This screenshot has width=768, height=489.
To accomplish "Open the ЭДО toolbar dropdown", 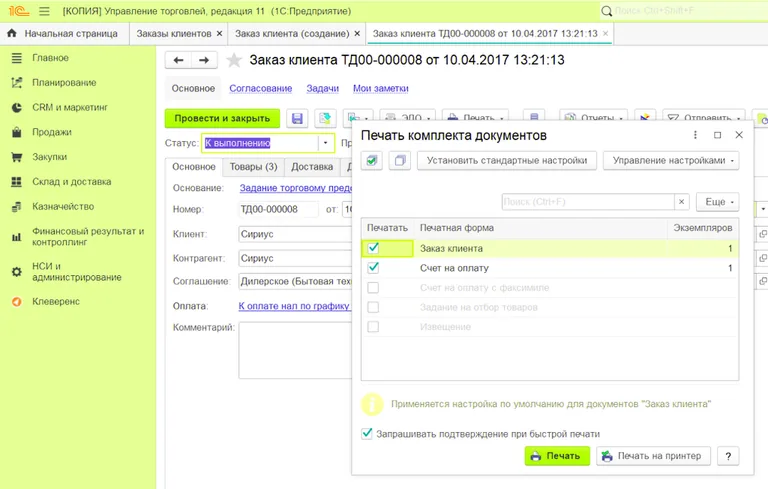I will (x=408, y=117).
